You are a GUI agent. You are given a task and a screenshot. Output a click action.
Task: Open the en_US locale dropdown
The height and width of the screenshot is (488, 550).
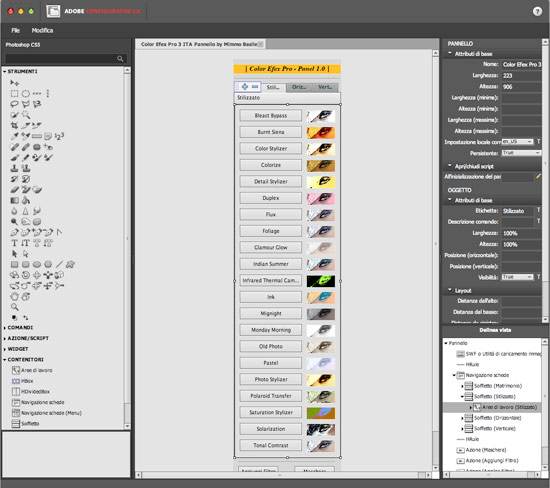click(x=517, y=142)
